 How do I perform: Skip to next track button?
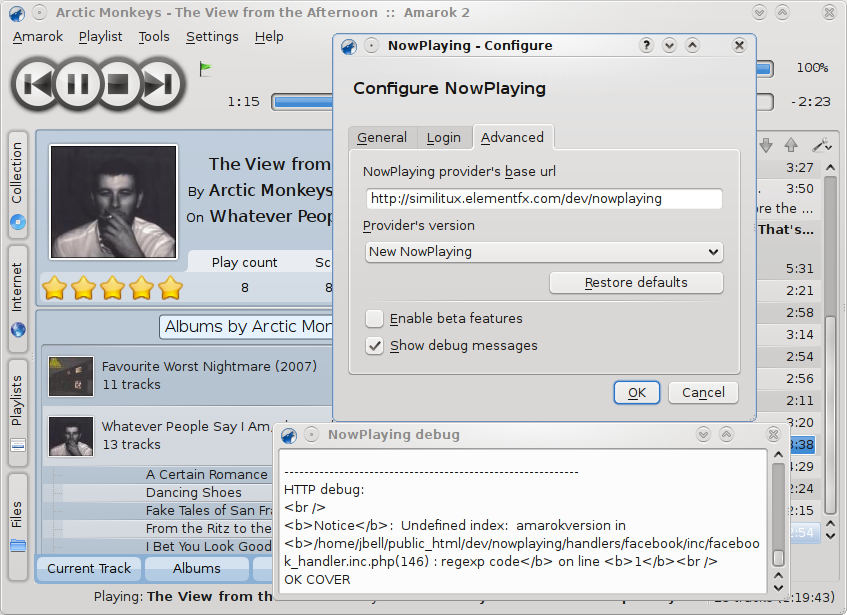(160, 84)
